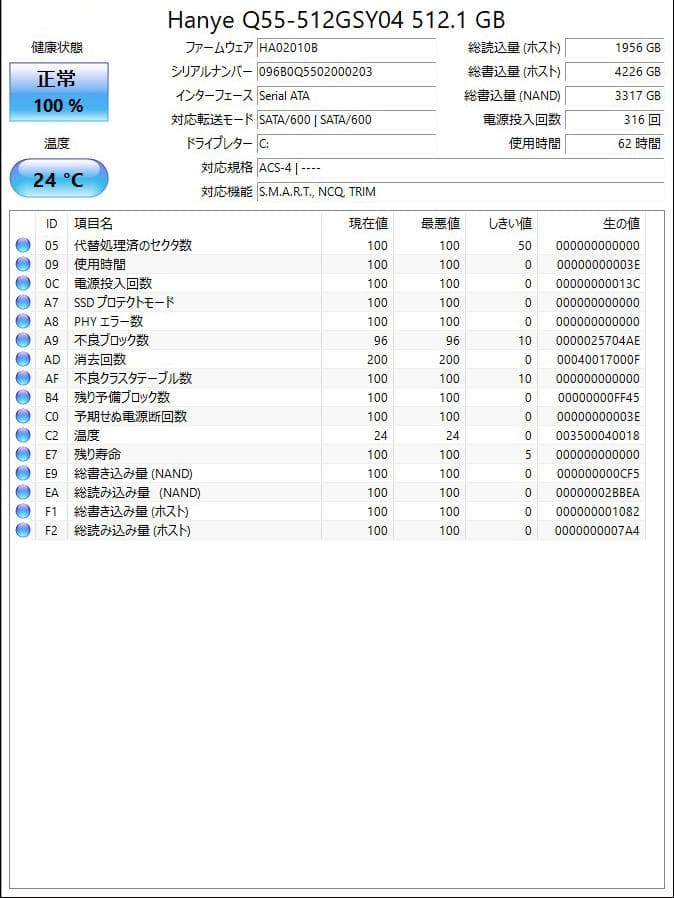
Task: Click the 最悪値 column header
Action: [429, 223]
